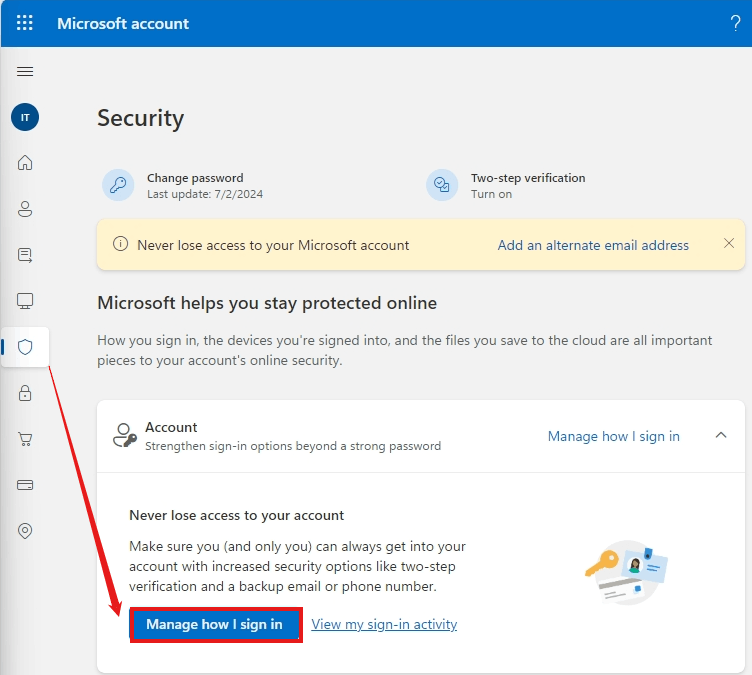Click 'Microsoft helps you stay protected online' heading

pyautogui.click(x=267, y=303)
